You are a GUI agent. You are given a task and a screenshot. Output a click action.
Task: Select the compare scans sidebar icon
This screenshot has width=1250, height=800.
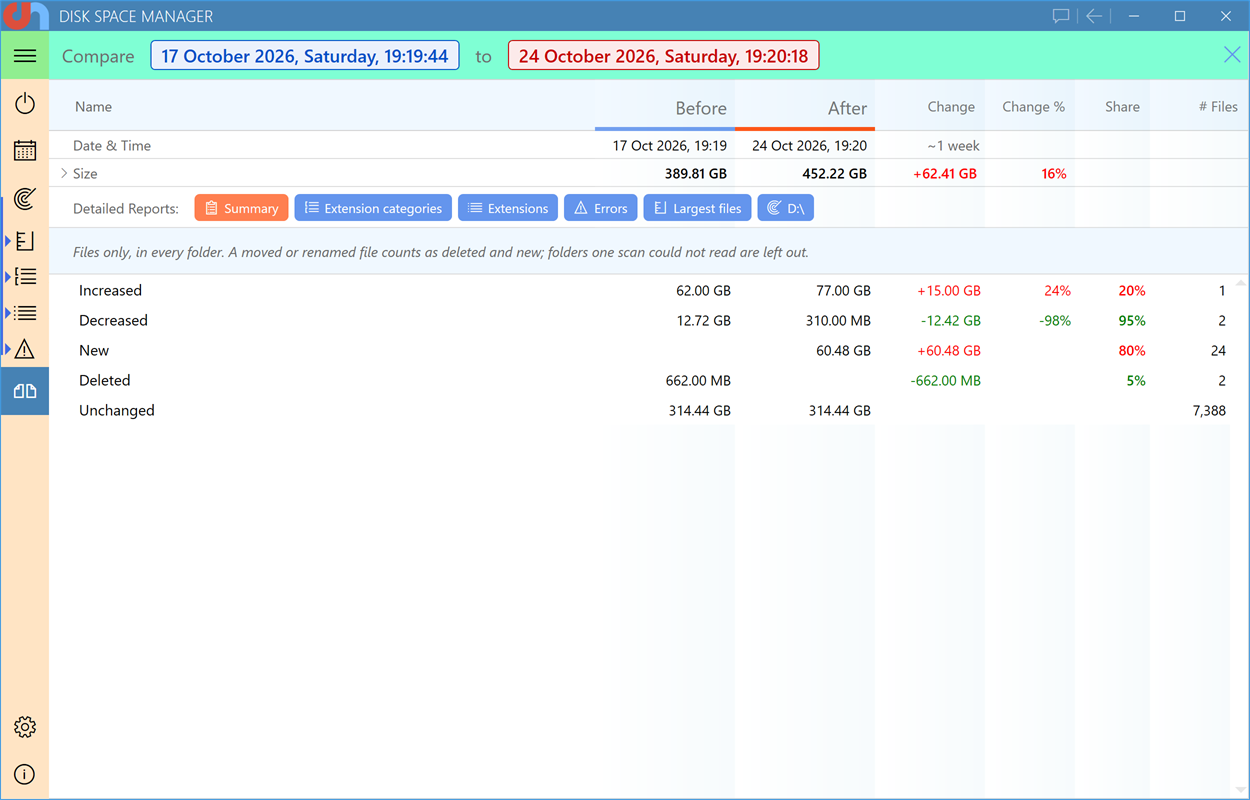click(x=25, y=391)
